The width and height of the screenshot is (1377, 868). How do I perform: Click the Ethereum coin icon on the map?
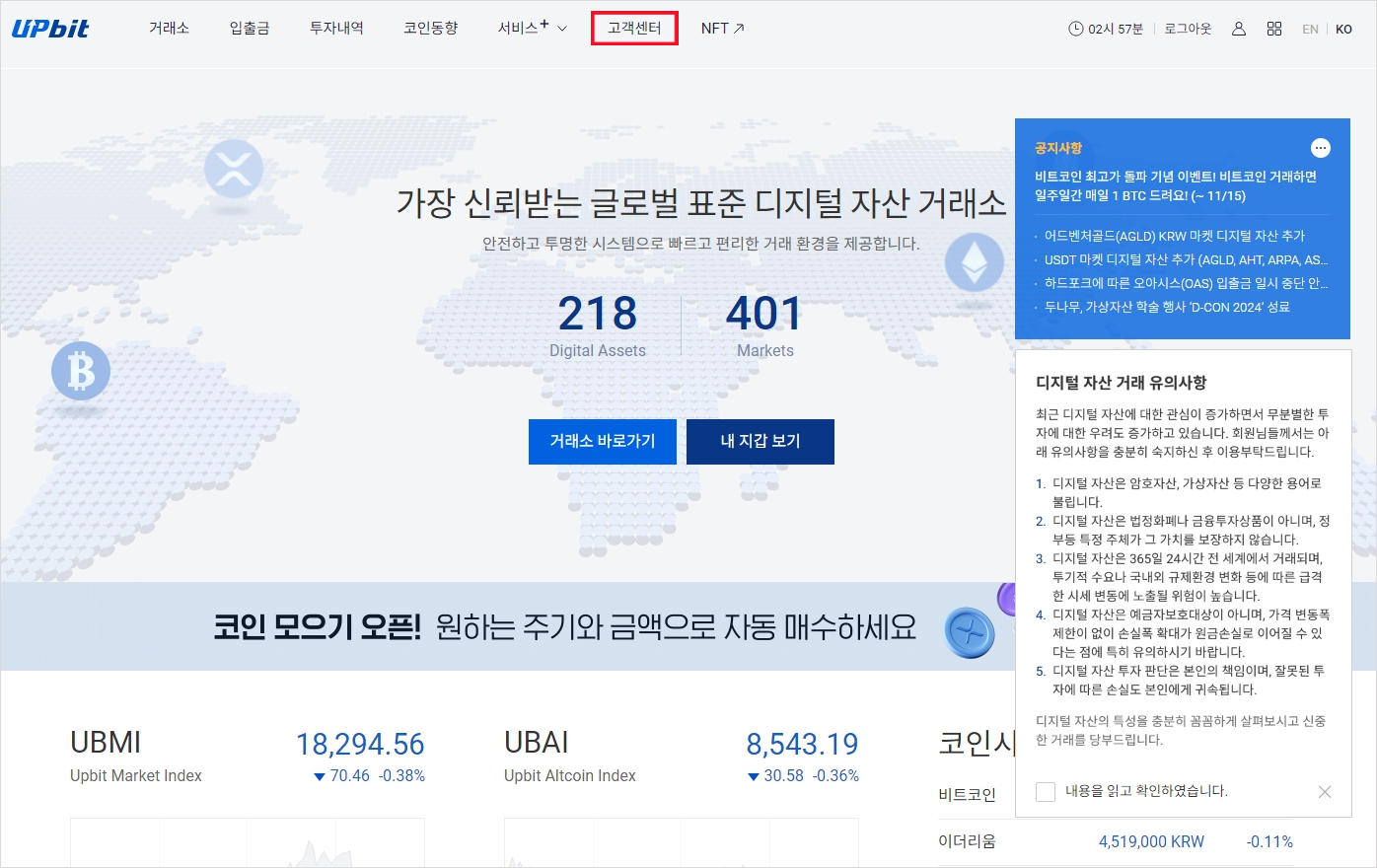975,261
